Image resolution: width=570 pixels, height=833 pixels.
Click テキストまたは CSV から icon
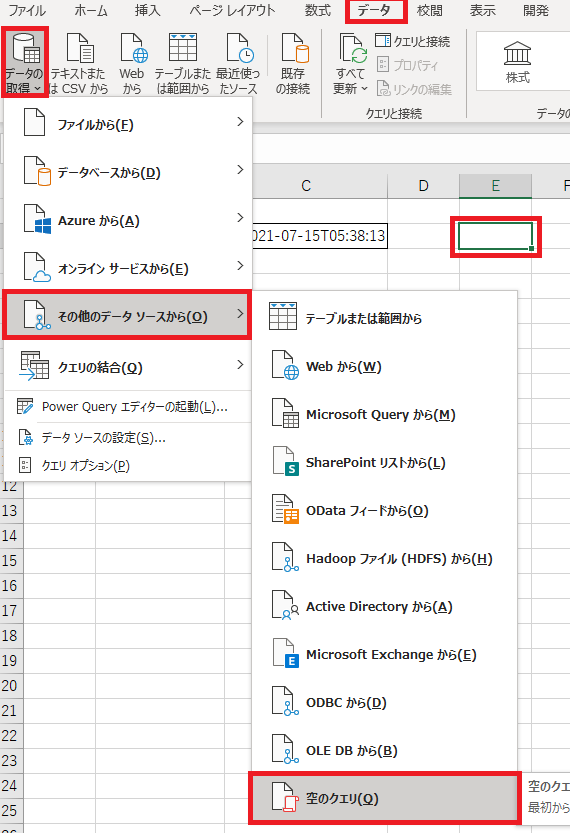point(79,64)
